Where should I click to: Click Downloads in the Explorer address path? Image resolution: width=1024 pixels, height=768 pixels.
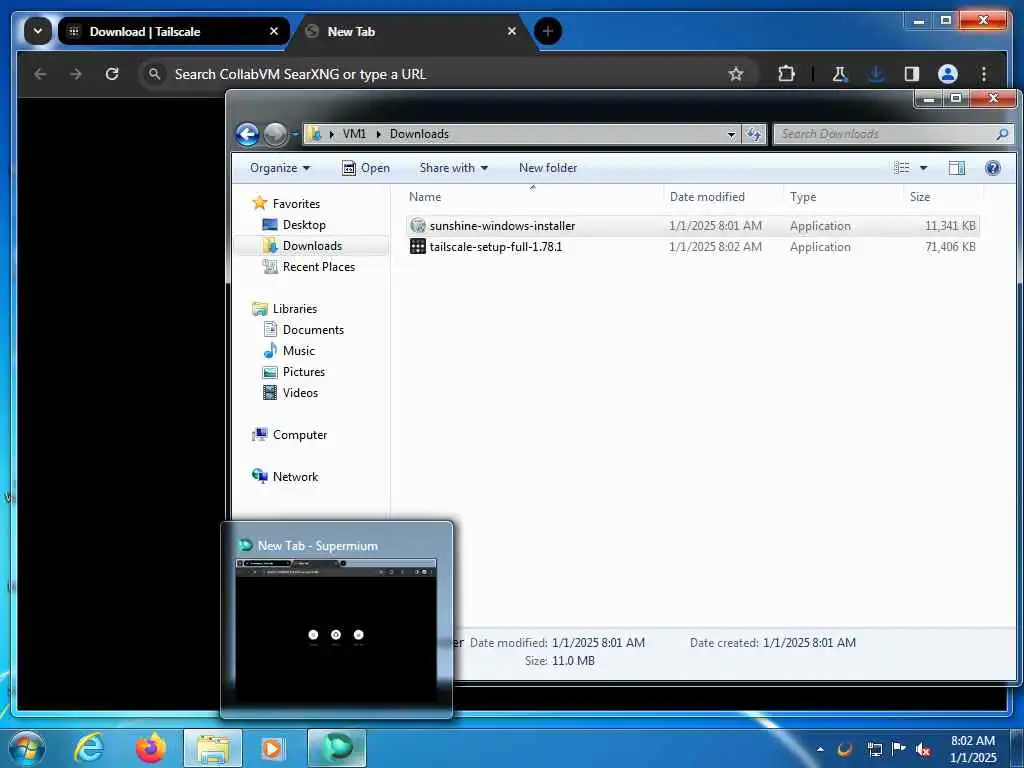(419, 134)
